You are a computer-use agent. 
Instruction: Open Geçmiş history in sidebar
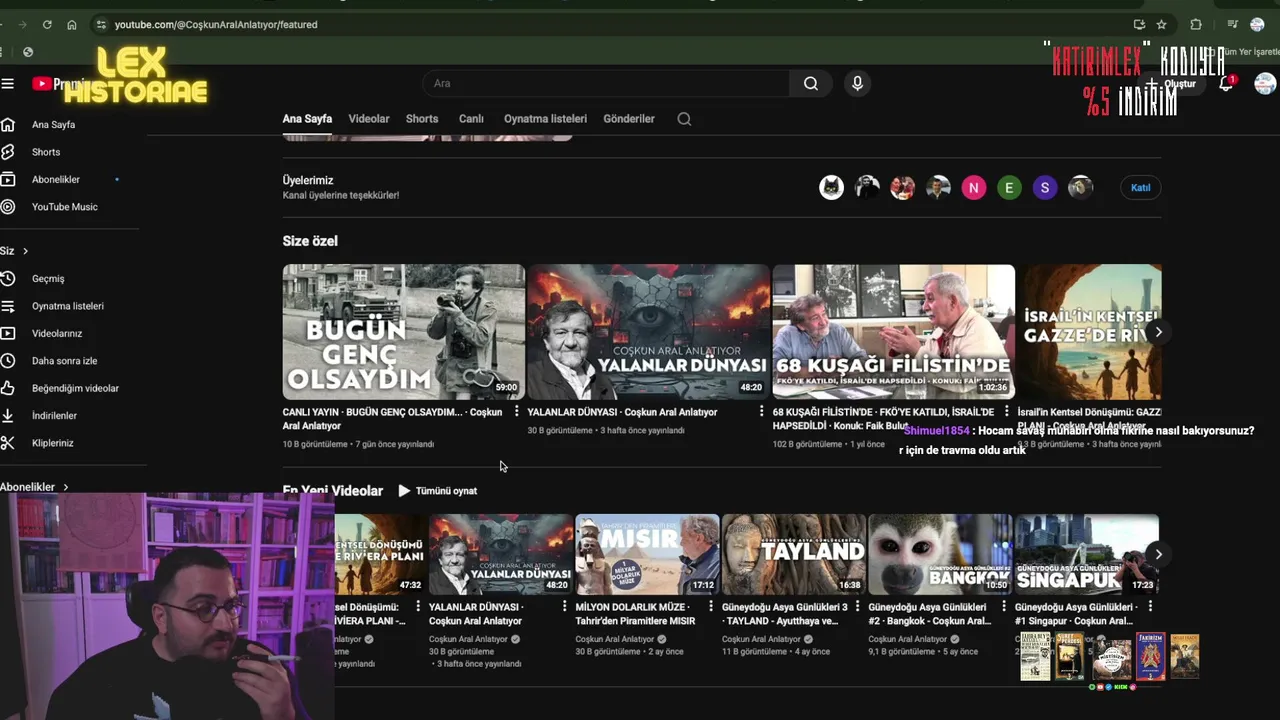coord(48,279)
